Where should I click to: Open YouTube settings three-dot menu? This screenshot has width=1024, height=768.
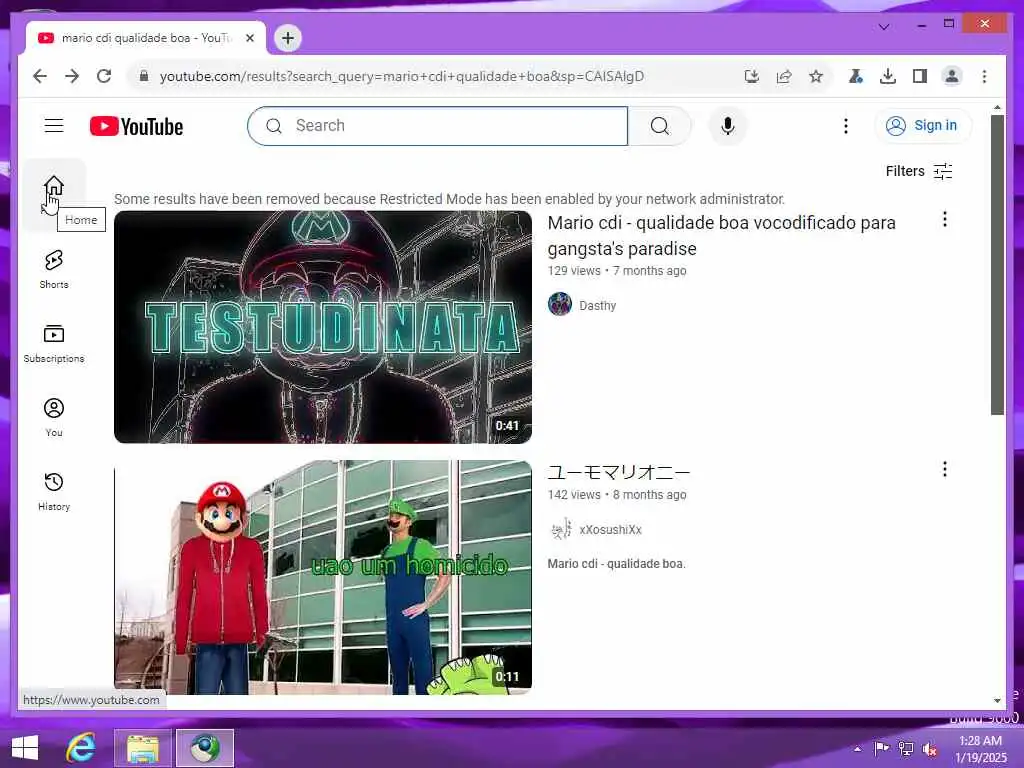click(x=846, y=126)
